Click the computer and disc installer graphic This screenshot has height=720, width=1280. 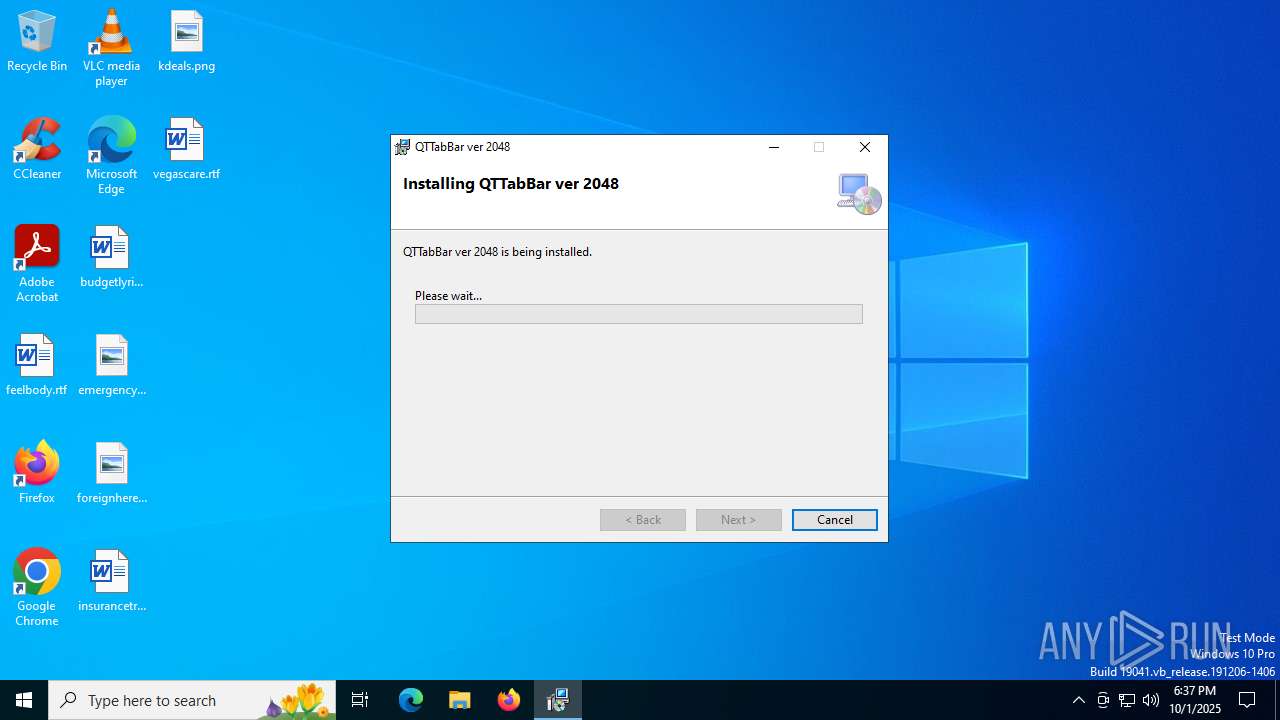click(x=859, y=193)
